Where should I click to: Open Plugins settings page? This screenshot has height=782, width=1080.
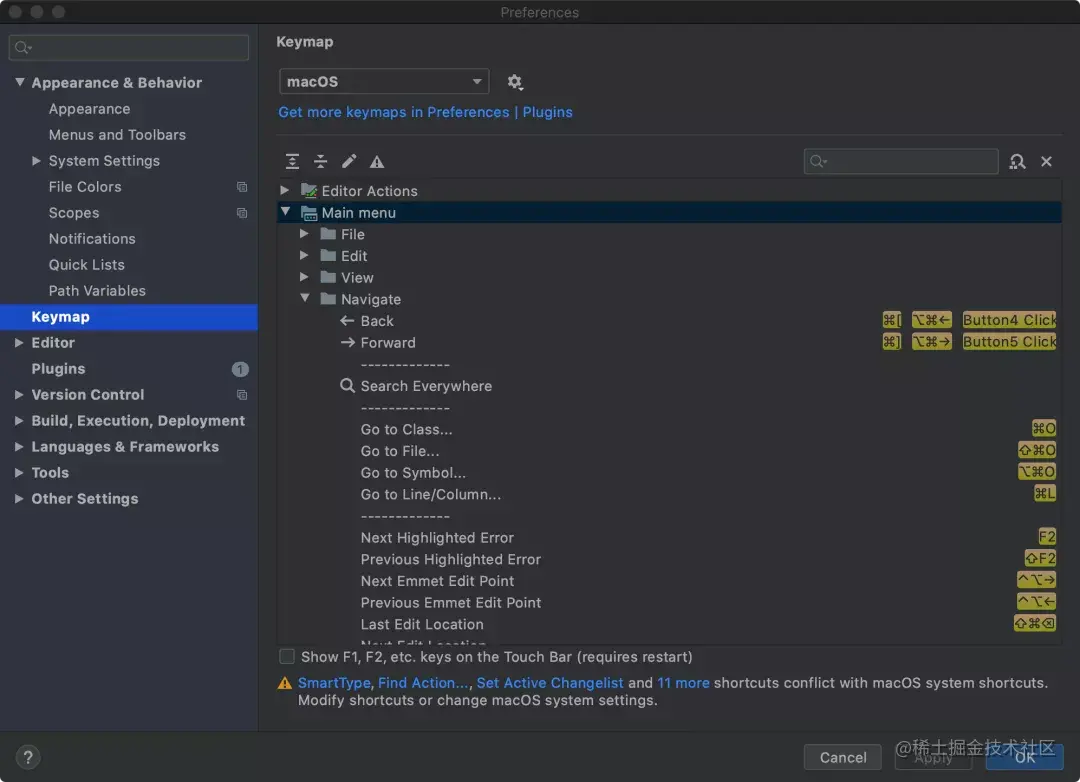(x=59, y=369)
